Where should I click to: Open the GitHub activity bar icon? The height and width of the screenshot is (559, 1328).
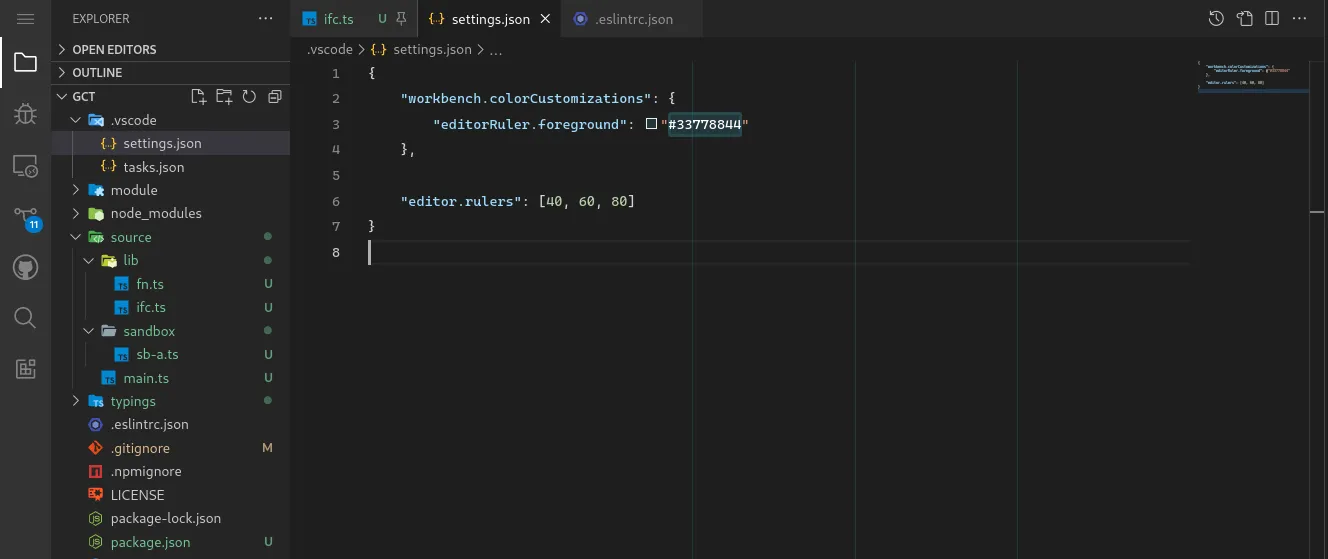pos(25,267)
